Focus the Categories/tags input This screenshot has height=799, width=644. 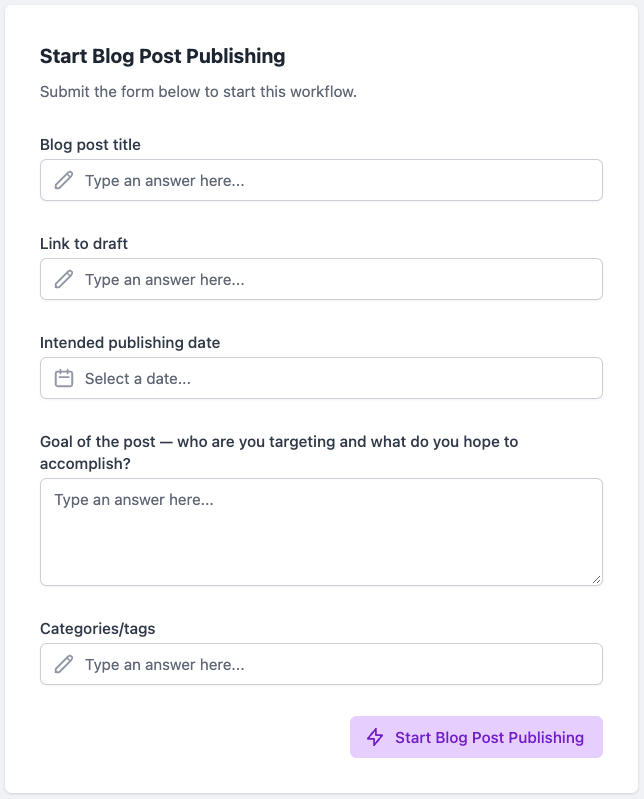pos(321,664)
